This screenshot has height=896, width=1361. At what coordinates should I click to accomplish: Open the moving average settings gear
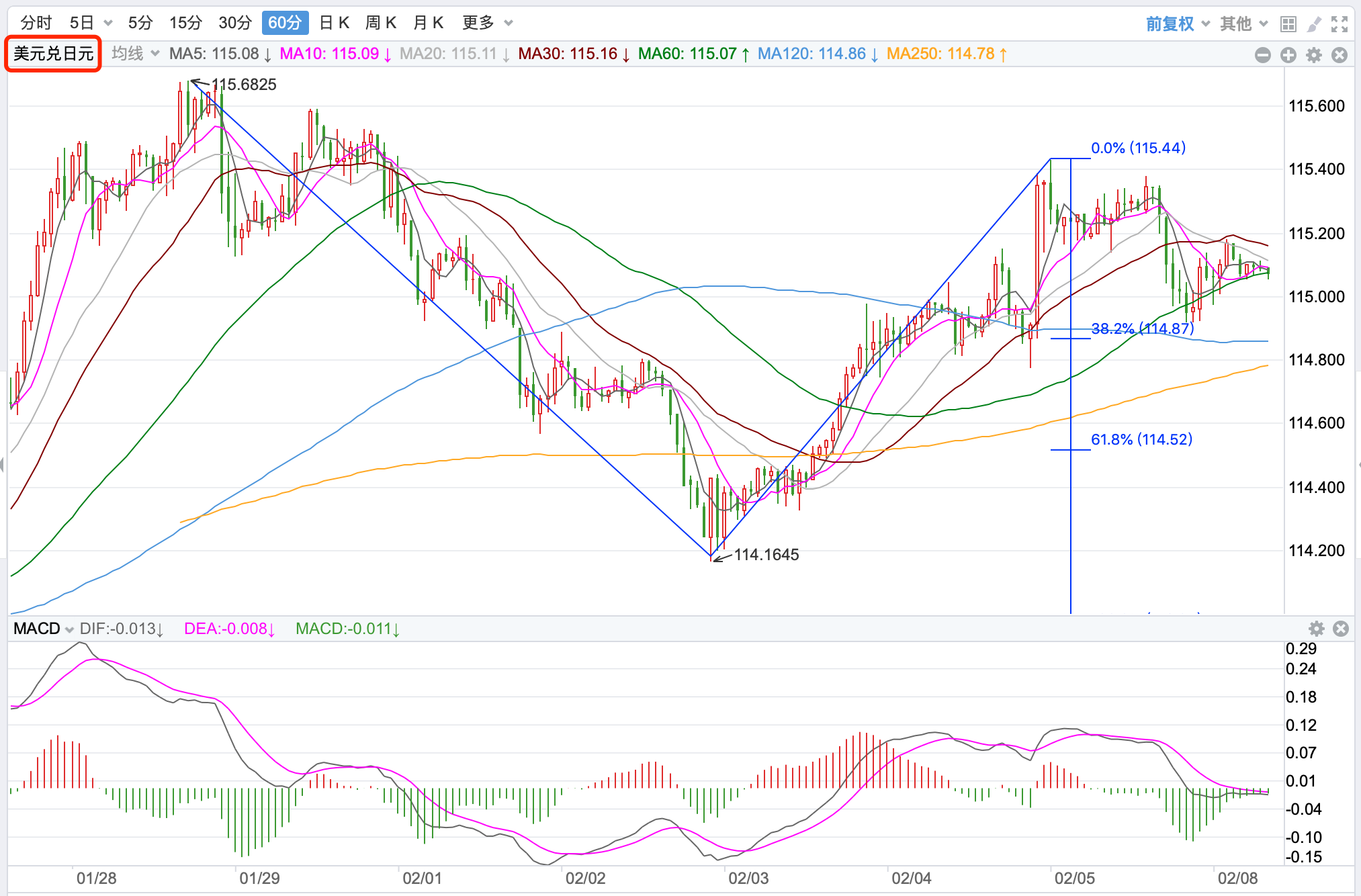coord(1314,55)
